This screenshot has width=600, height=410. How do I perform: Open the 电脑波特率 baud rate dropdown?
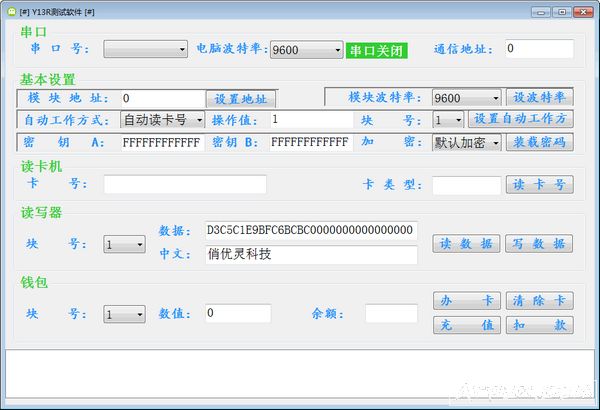click(x=306, y=50)
